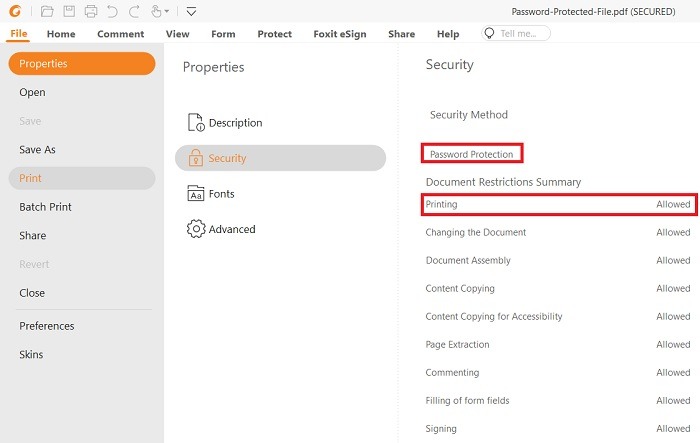Open the Hand tool dropdown arrow
This screenshot has width=700, height=443.
167,12
